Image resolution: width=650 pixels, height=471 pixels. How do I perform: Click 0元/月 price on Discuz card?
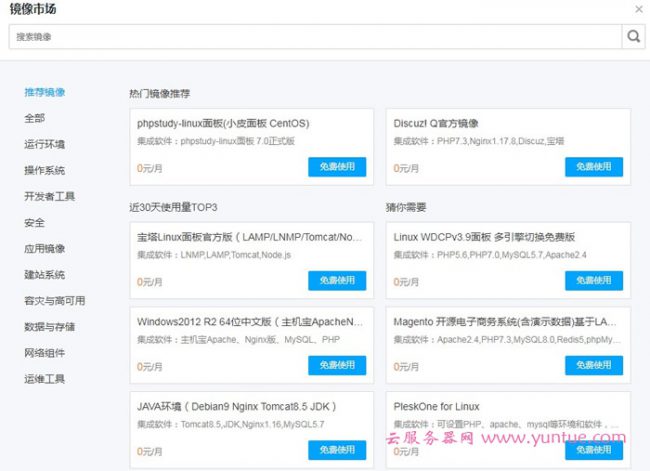pyautogui.click(x=406, y=168)
